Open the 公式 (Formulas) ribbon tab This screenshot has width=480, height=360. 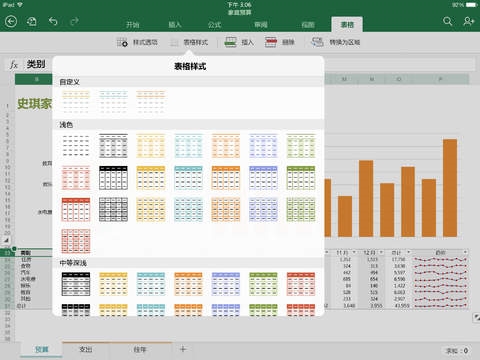(x=214, y=25)
